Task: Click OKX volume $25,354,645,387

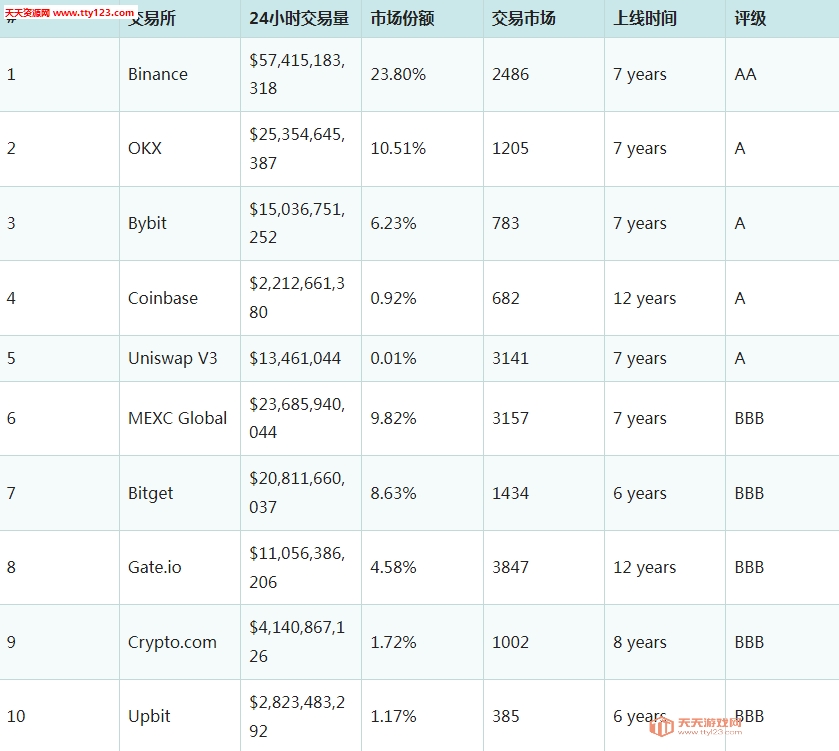Action: (297, 149)
